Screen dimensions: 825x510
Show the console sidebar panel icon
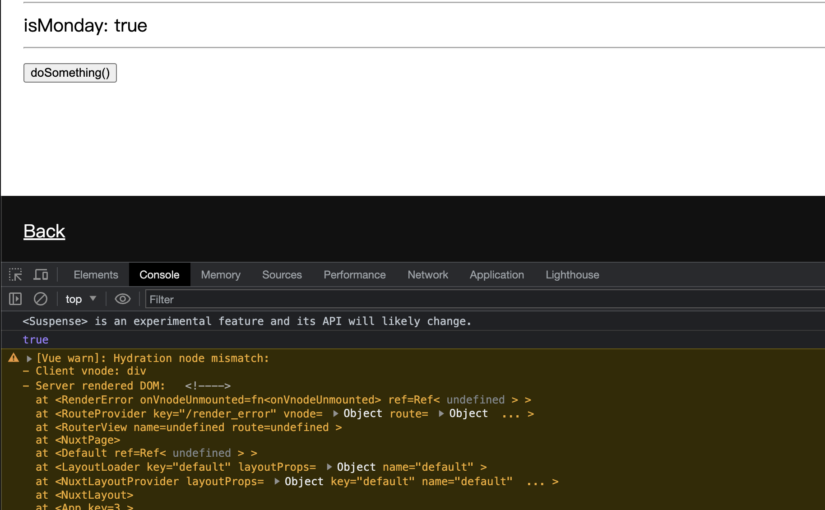(x=15, y=299)
